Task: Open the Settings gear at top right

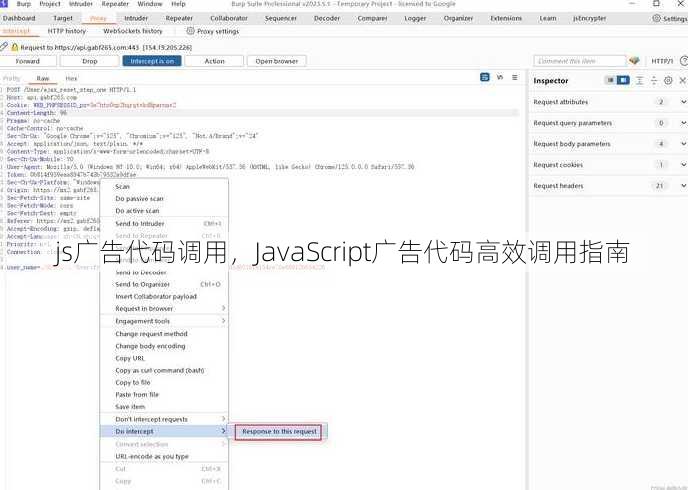Action: (656, 18)
